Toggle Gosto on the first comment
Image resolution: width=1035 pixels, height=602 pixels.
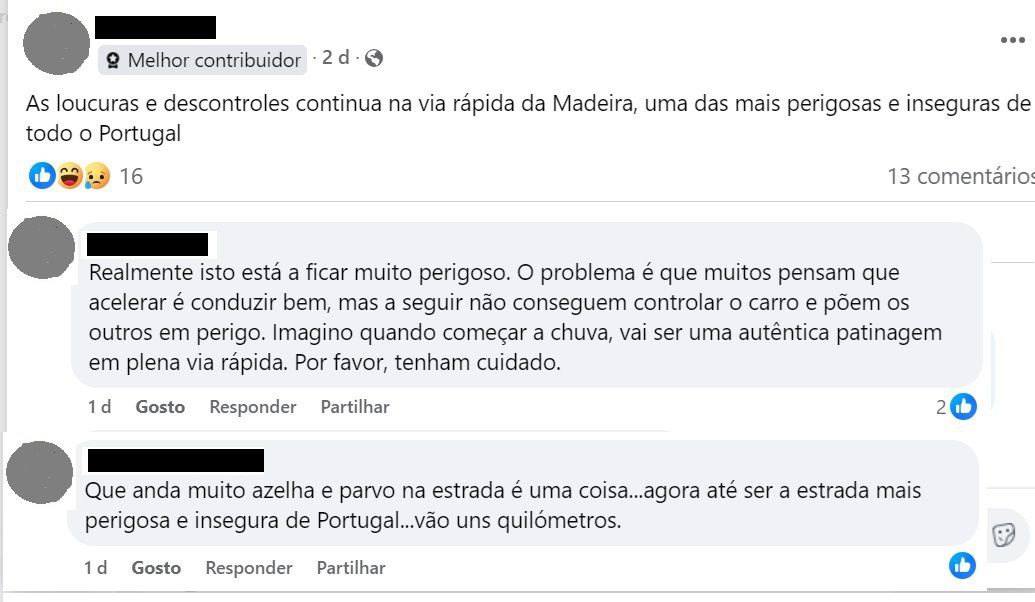160,407
